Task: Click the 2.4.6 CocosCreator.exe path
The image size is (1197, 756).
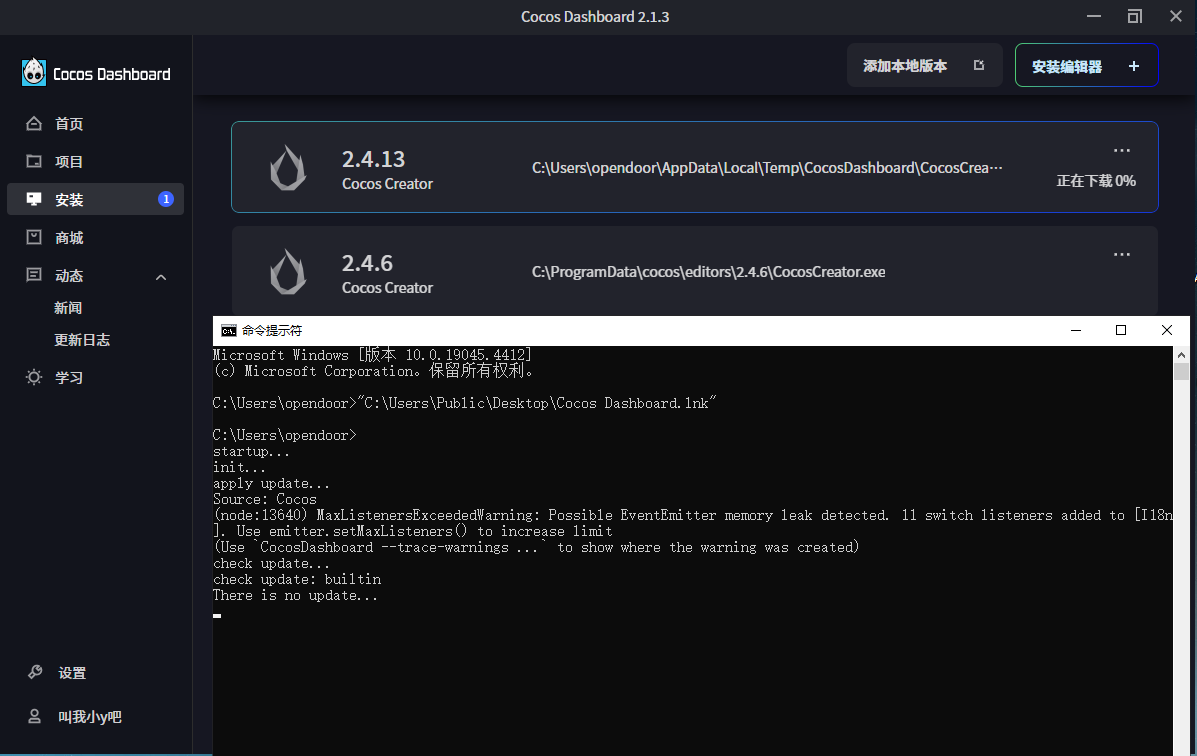Action: (708, 272)
